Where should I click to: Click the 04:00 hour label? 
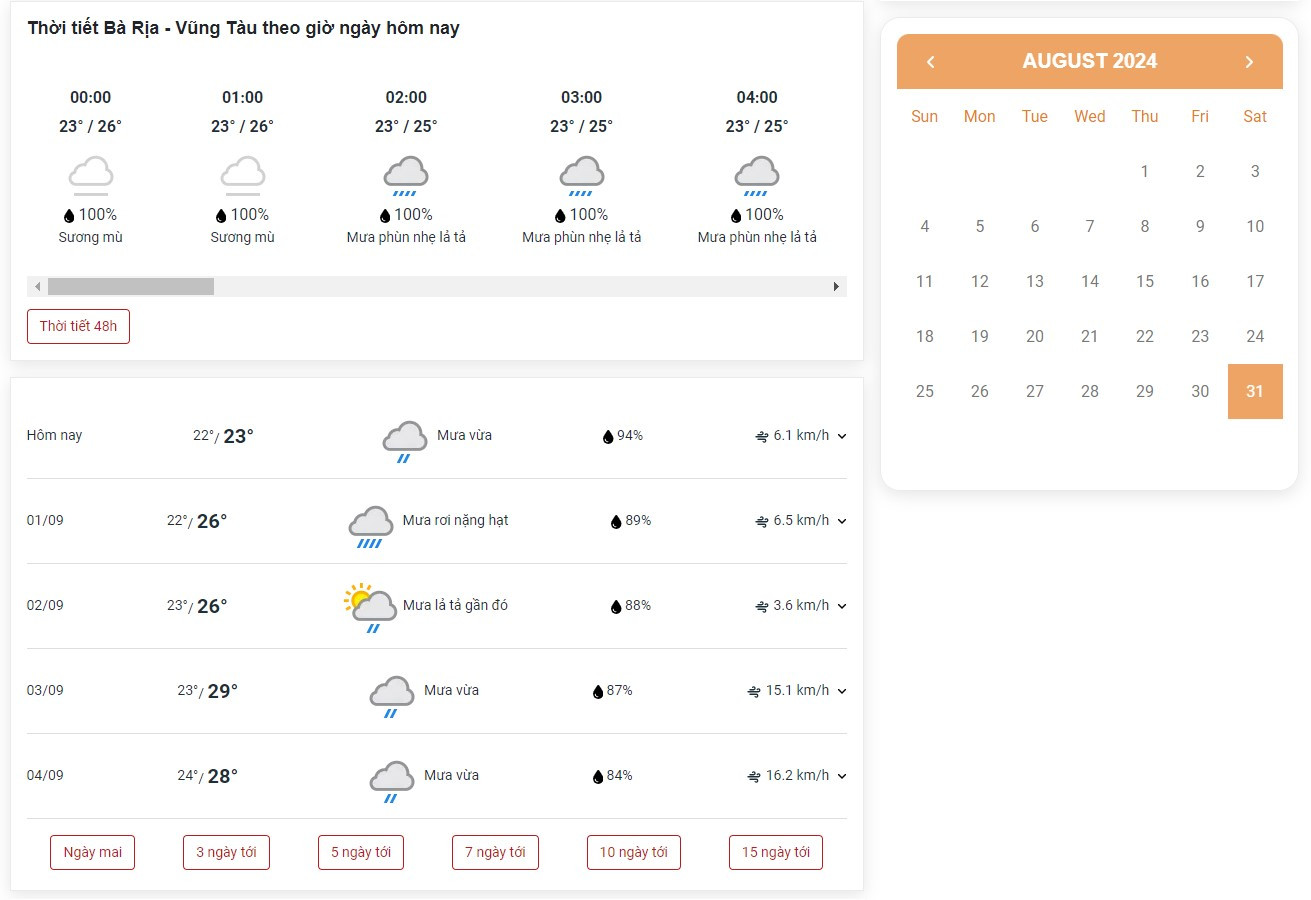(x=757, y=97)
